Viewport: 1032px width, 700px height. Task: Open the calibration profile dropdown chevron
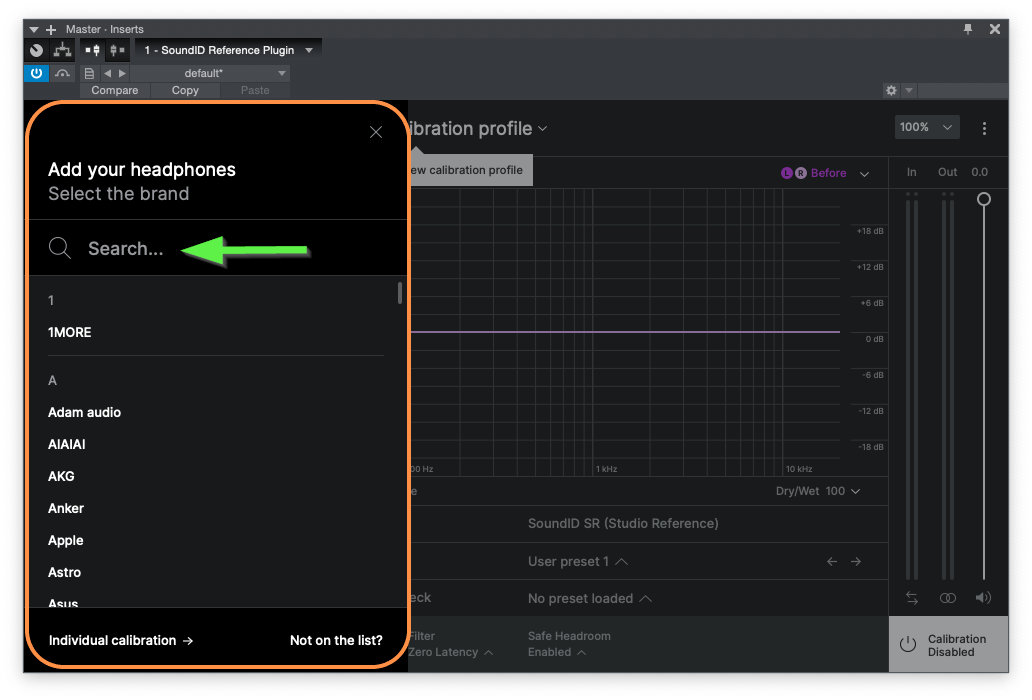click(543, 128)
